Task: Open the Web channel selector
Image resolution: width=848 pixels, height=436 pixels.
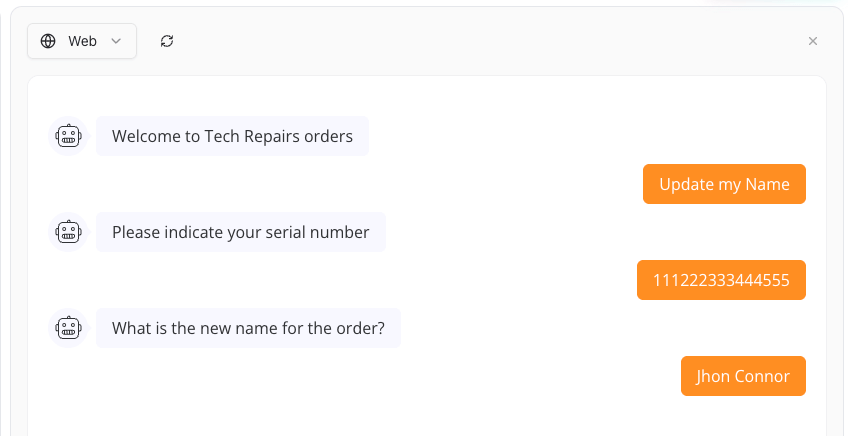Action: click(x=82, y=41)
